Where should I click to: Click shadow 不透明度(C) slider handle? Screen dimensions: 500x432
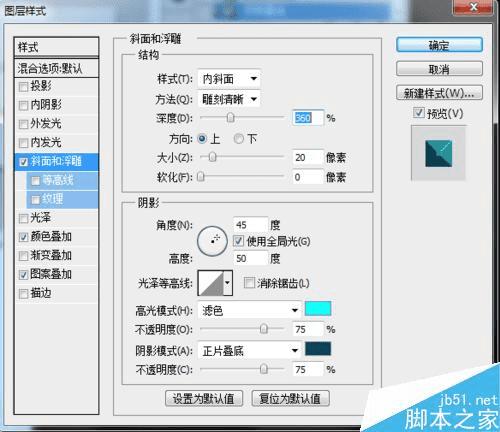[x=264, y=369]
